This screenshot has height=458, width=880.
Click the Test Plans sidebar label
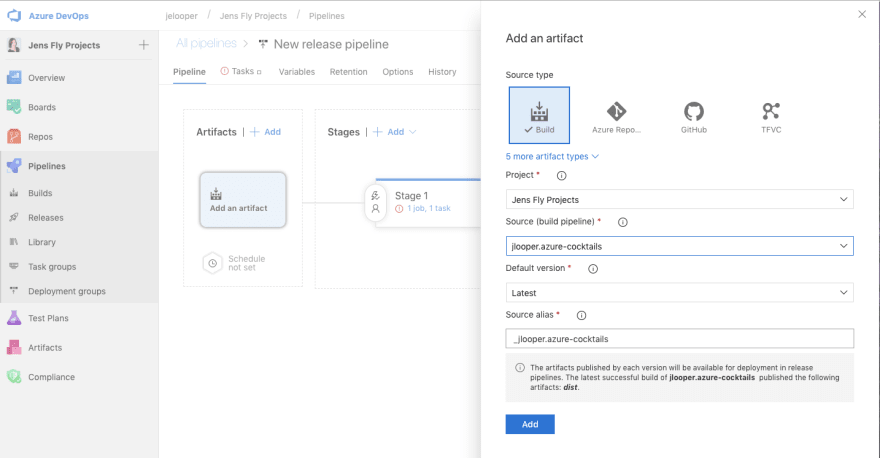click(x=48, y=318)
